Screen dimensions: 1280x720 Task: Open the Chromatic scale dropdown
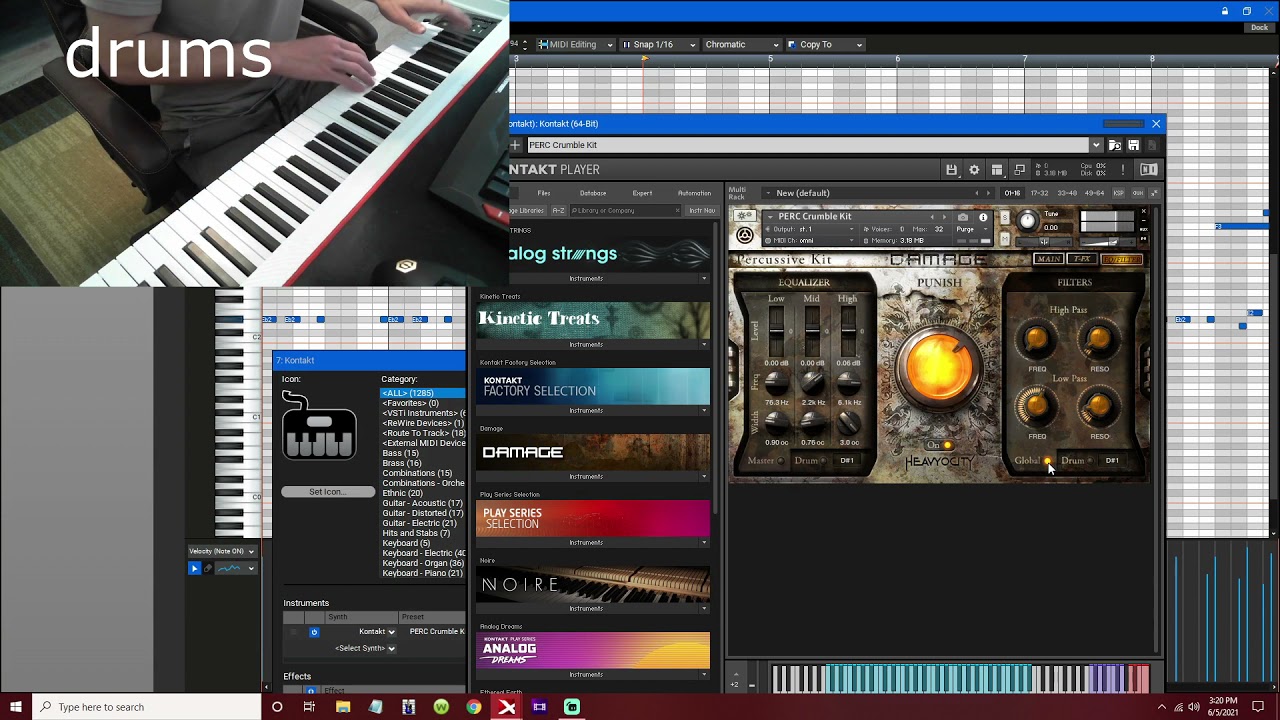coord(741,45)
